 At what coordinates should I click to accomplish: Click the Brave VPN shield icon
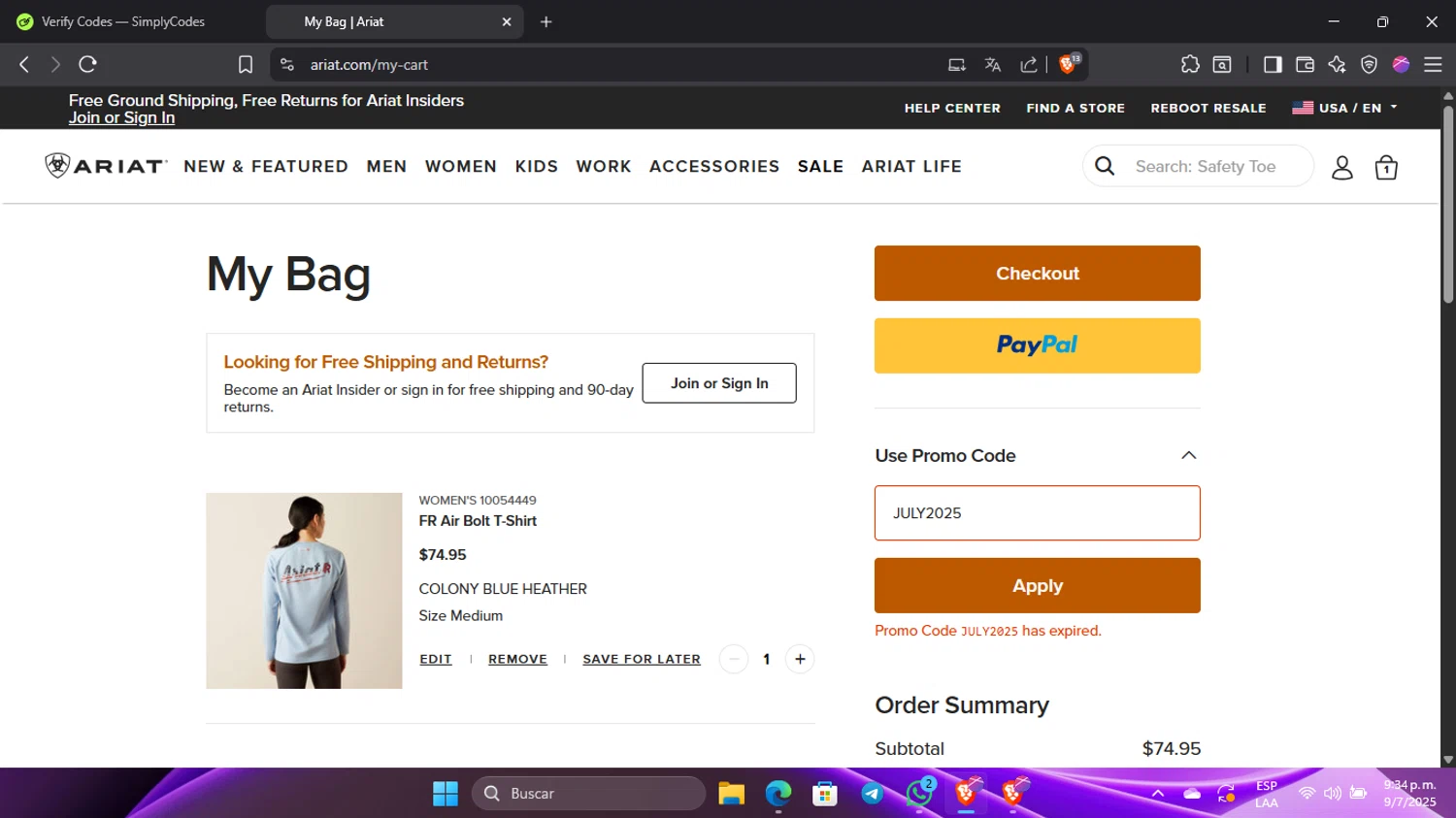[x=1369, y=64]
